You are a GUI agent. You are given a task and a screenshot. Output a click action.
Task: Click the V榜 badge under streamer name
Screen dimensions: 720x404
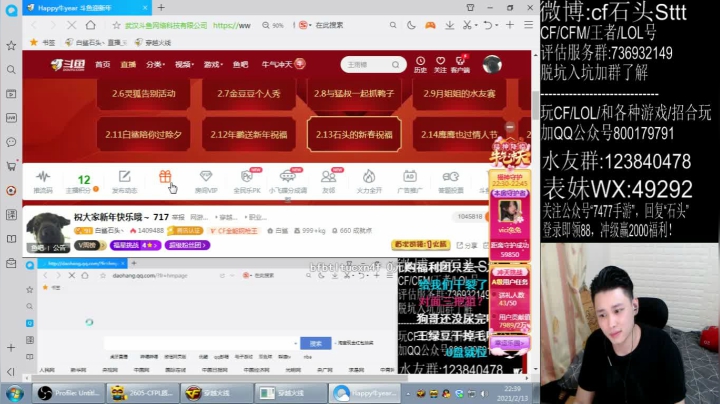coord(90,245)
